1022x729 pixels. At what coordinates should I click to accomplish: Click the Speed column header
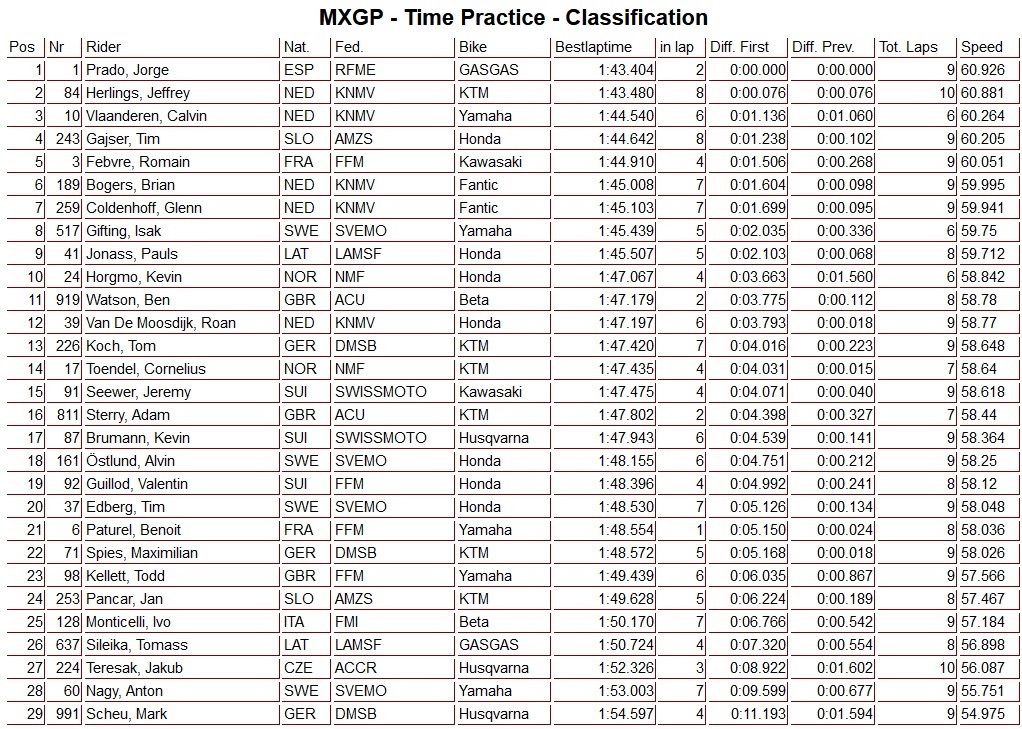(x=982, y=47)
